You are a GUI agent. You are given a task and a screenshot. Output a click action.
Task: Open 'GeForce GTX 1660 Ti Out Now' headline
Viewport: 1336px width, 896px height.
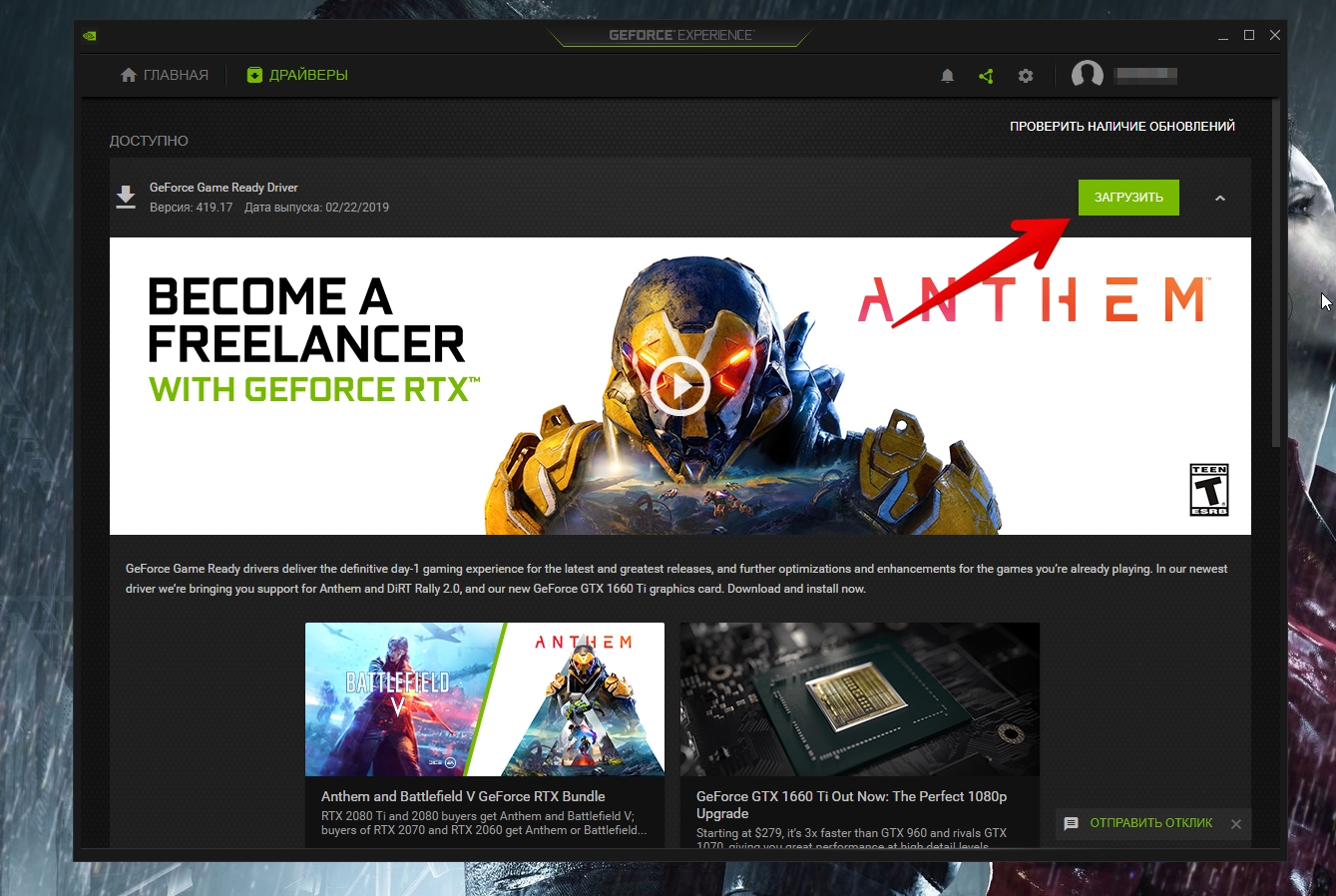pos(851,804)
